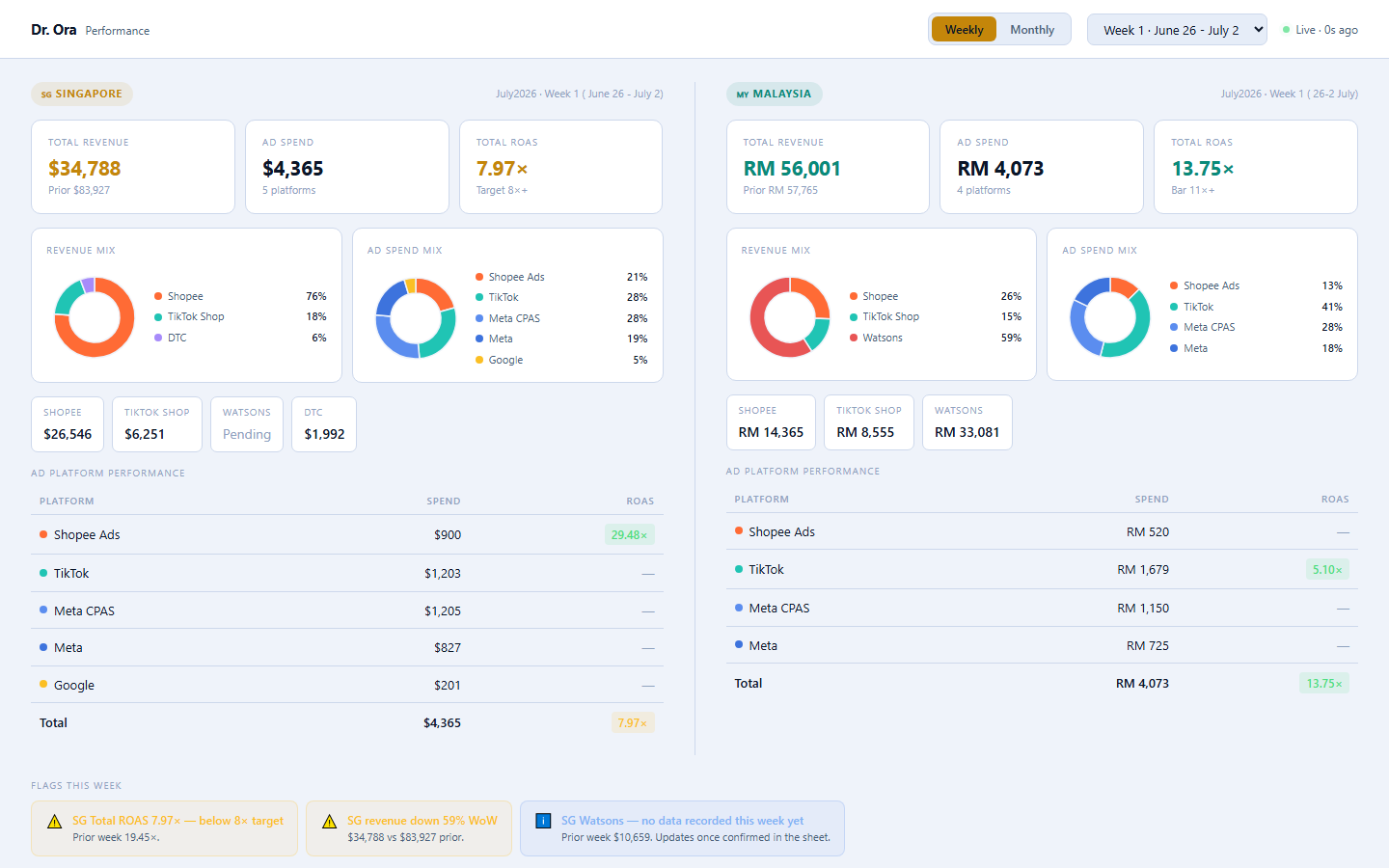
Task: Switch to the Weekly view
Action: point(964,30)
